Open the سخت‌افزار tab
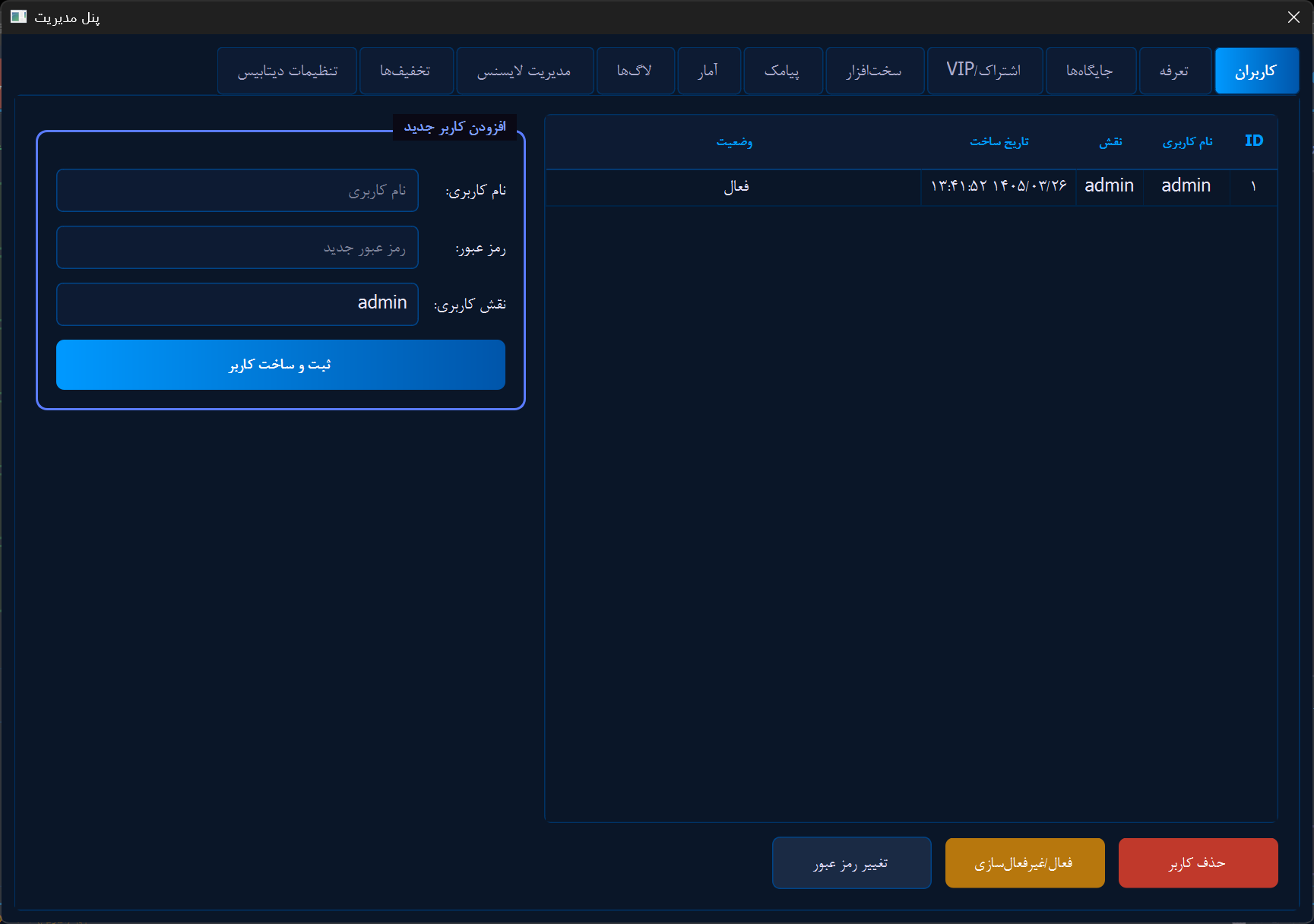Viewport: 1314px width, 924px height. [875, 71]
